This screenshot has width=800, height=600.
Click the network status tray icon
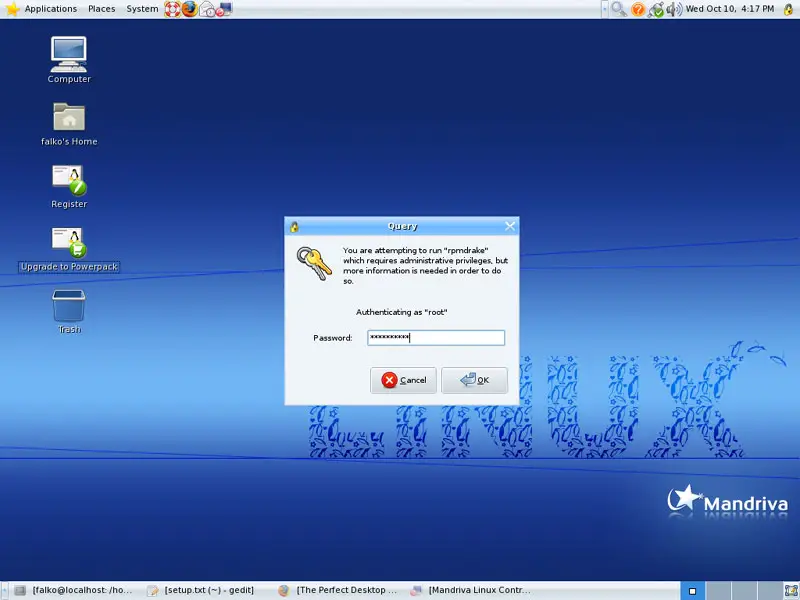[x=656, y=9]
